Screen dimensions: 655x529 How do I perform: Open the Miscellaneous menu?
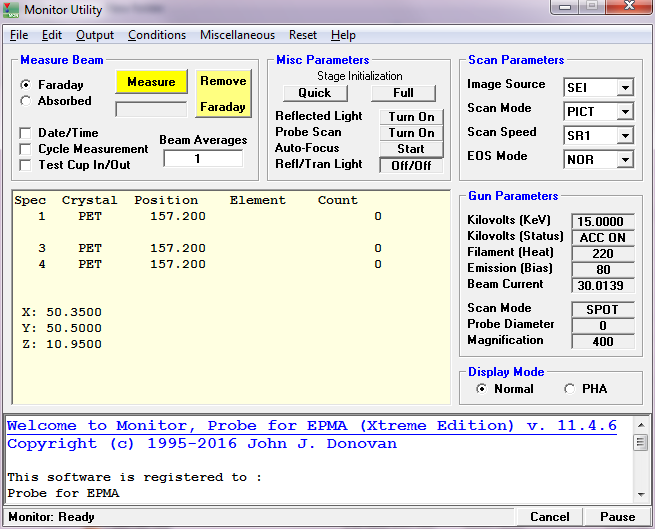(237, 35)
